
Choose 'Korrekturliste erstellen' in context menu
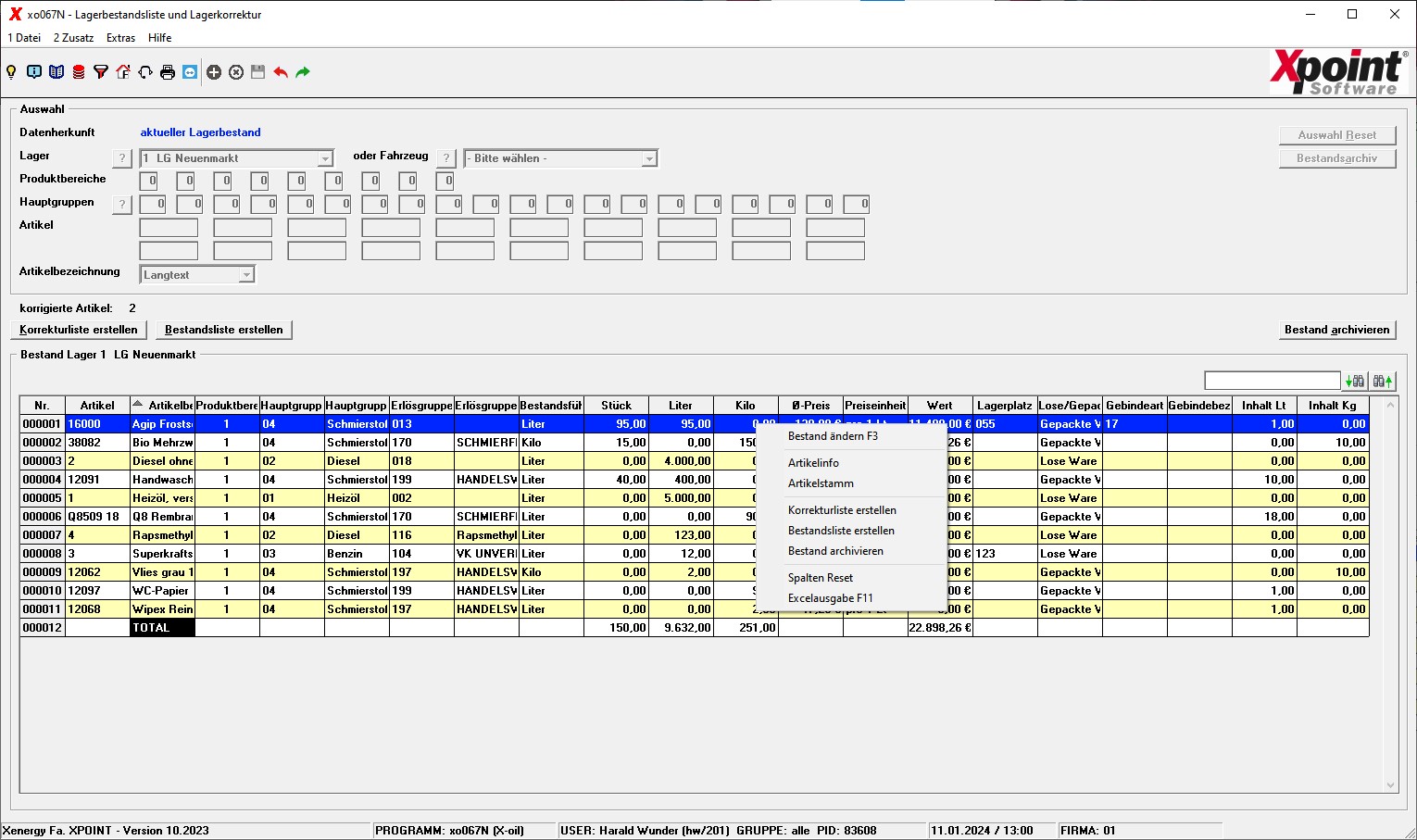[852, 510]
